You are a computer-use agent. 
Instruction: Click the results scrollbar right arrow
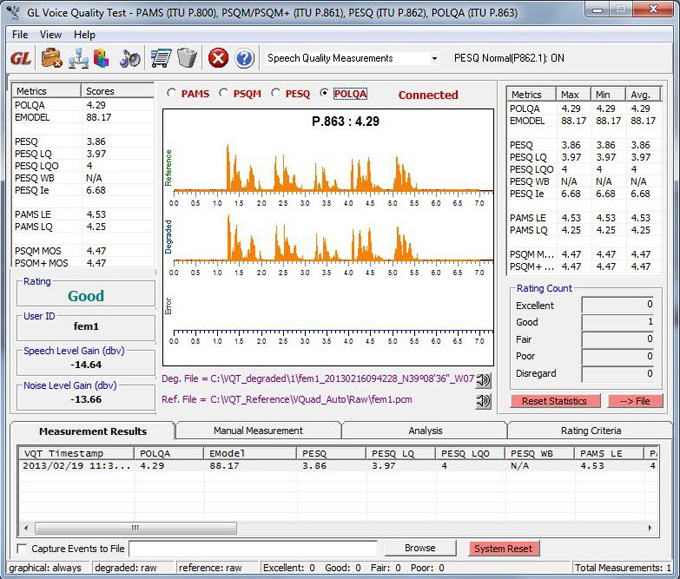click(650, 528)
